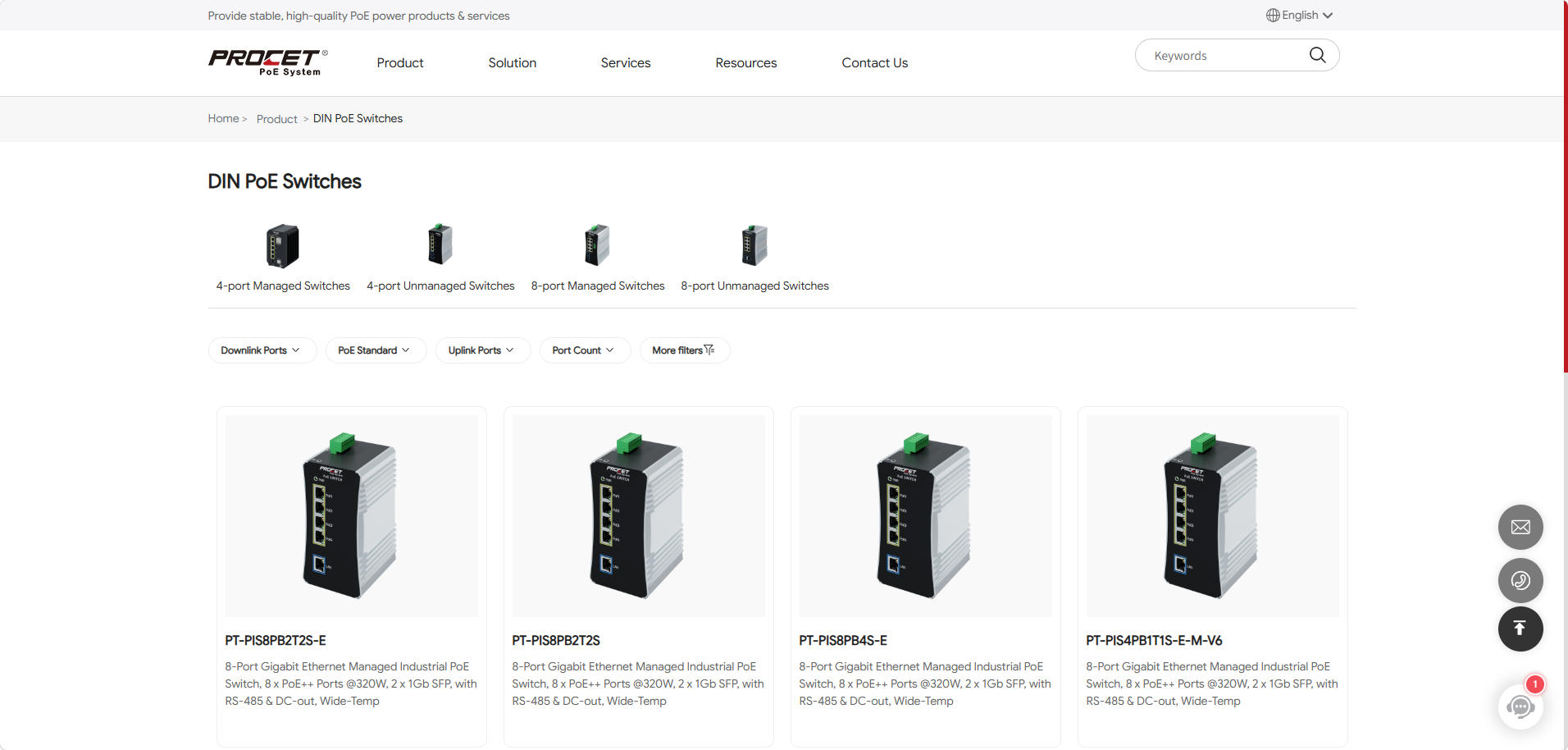The height and width of the screenshot is (750, 1568).
Task: Open 4-port Managed Switches link text
Action: tap(283, 286)
